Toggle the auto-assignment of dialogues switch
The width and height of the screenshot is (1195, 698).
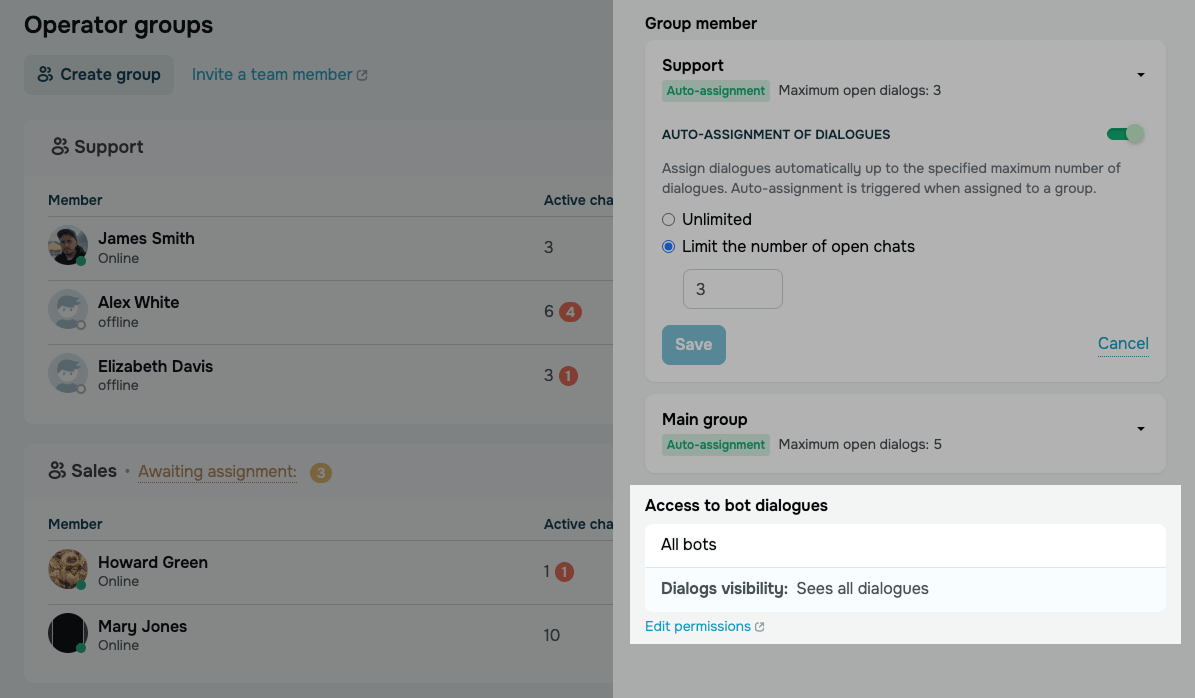tap(1125, 134)
